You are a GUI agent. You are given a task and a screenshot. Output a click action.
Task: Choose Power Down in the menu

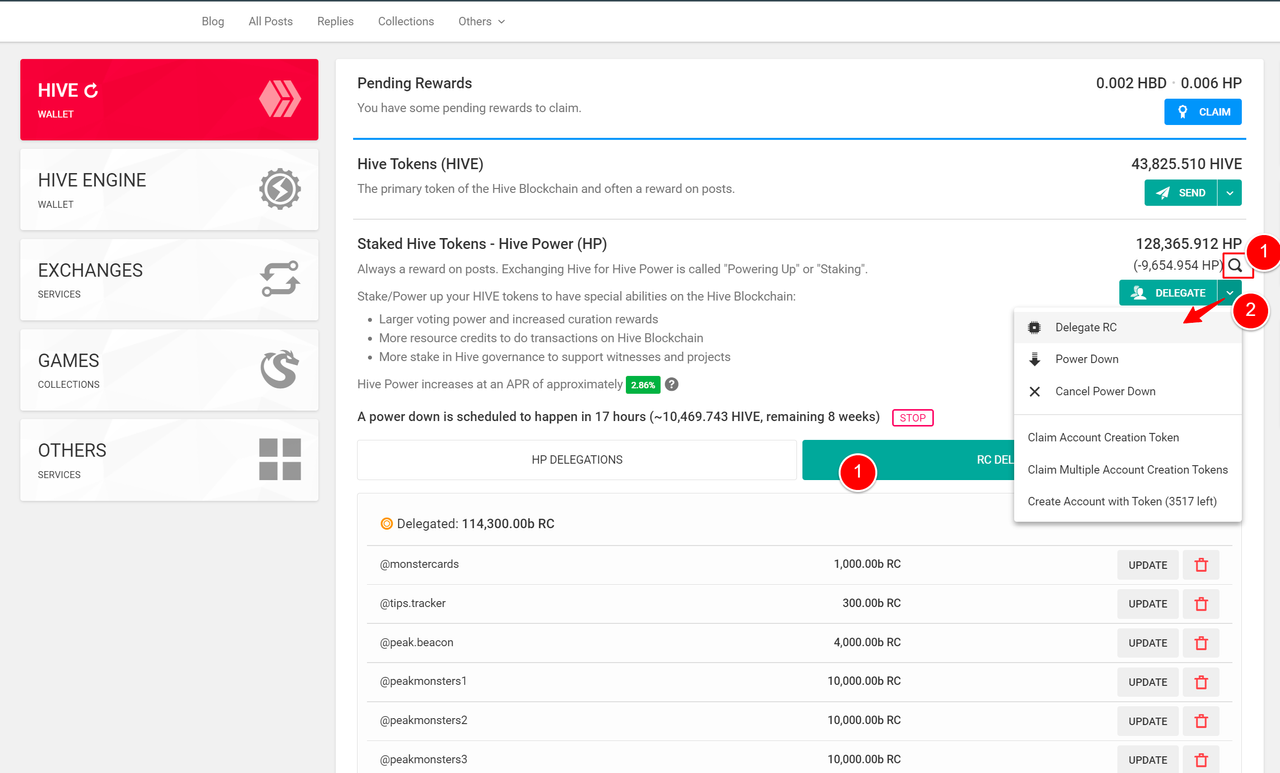(x=1128, y=359)
